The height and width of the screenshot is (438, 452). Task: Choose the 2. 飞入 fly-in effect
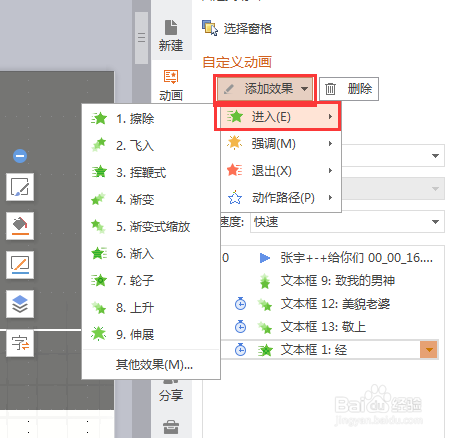click(x=151, y=146)
